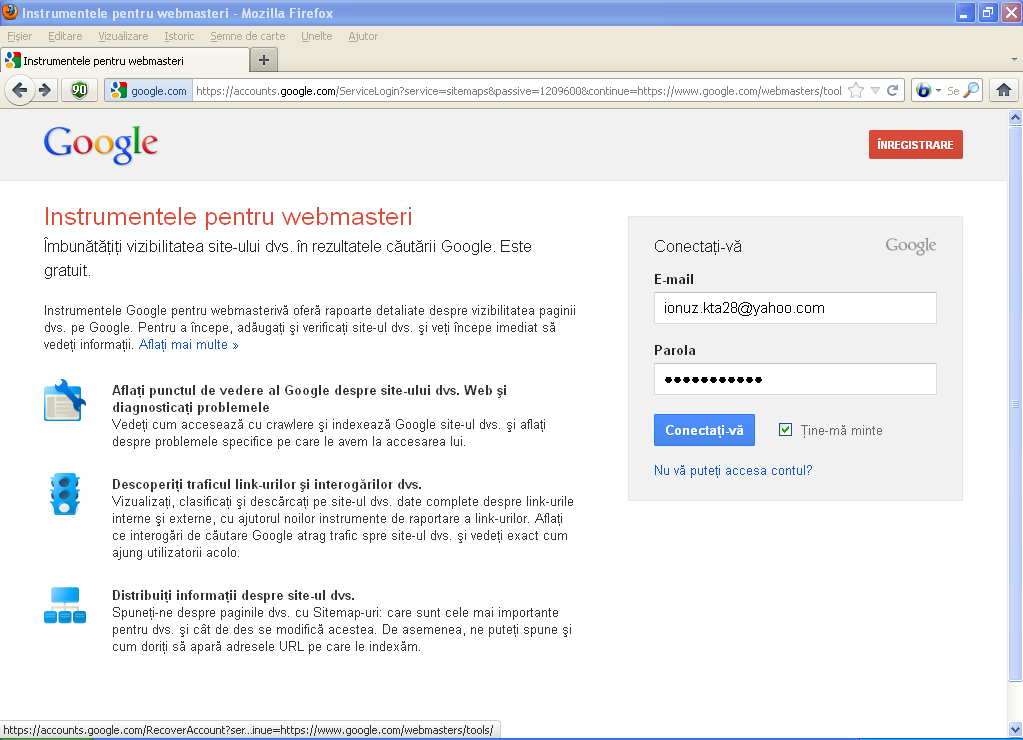The height and width of the screenshot is (740, 1023).
Task: Expand the URL history dropdown arrow
Action: pyautogui.click(x=876, y=91)
